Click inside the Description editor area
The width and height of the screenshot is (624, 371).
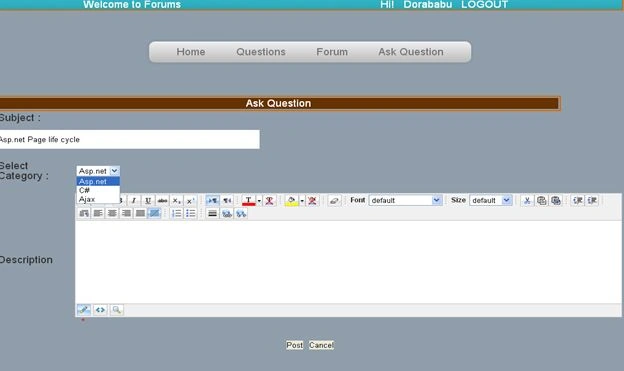click(x=348, y=262)
